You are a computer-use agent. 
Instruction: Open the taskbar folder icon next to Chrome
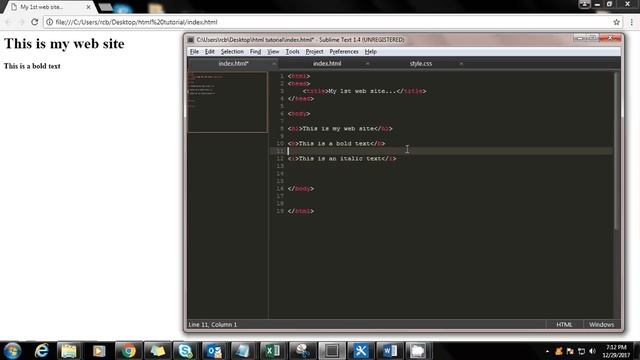(x=157, y=351)
